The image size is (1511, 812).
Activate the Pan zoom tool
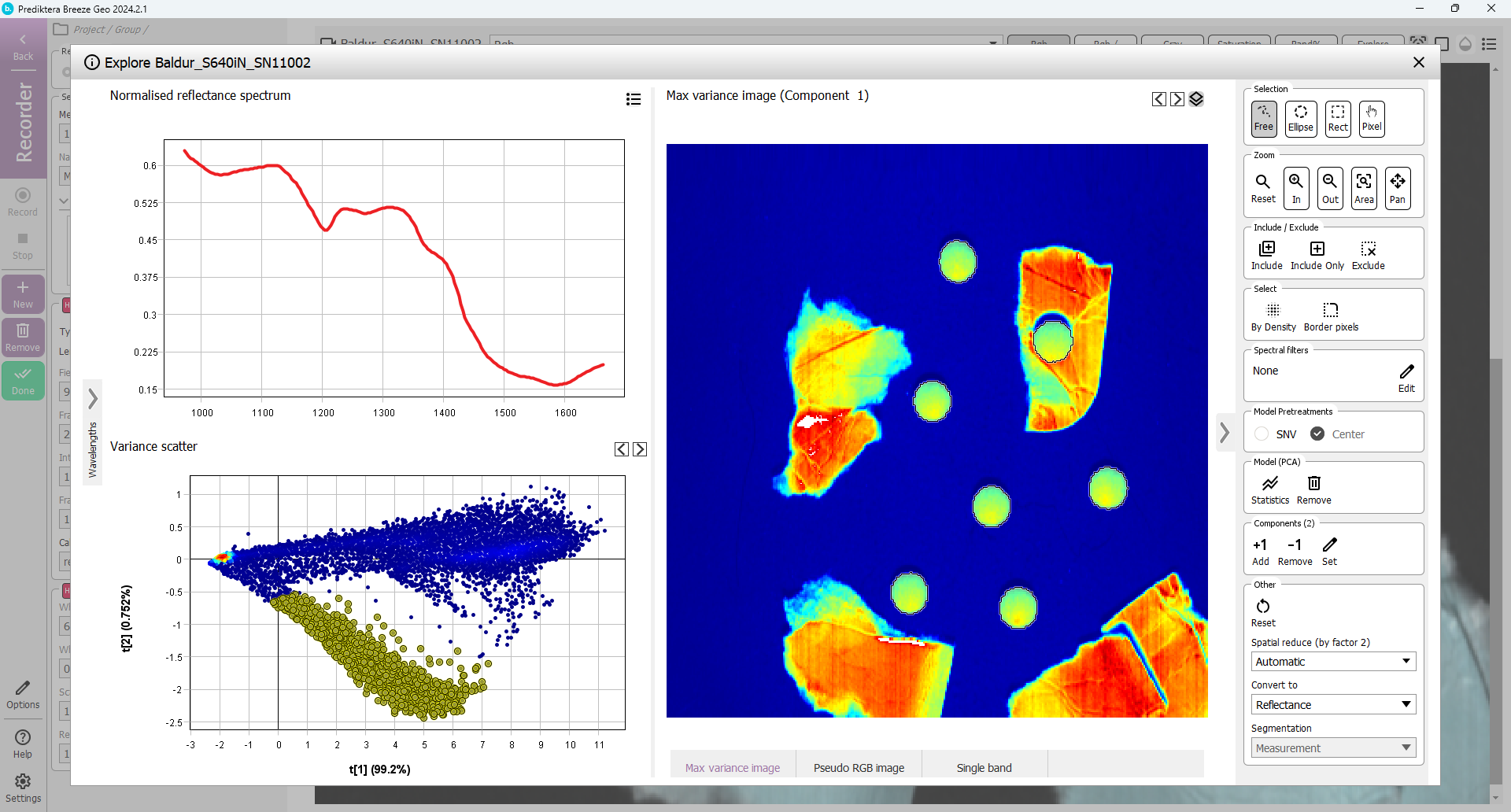tap(1397, 188)
